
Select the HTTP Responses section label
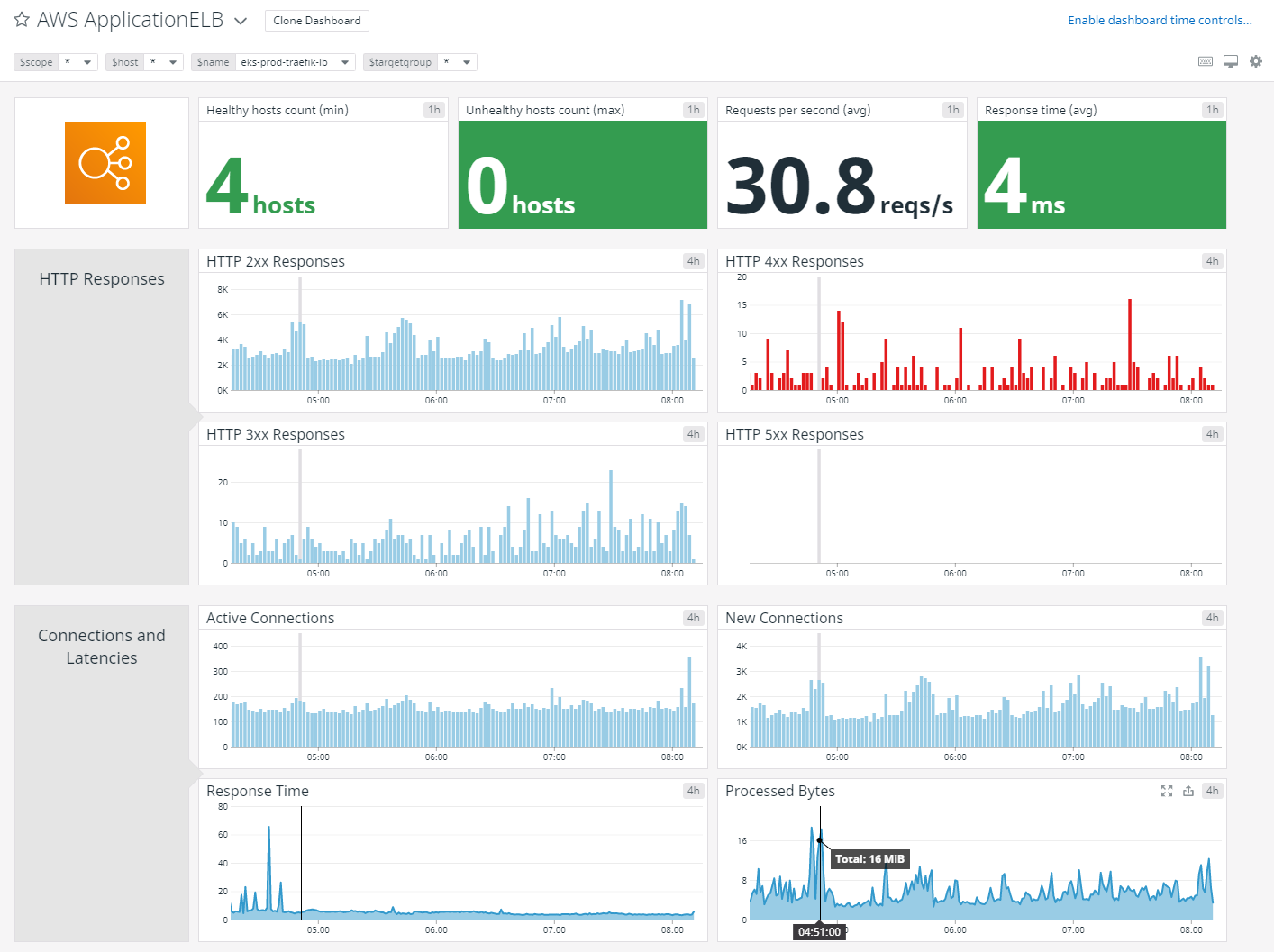tap(101, 278)
